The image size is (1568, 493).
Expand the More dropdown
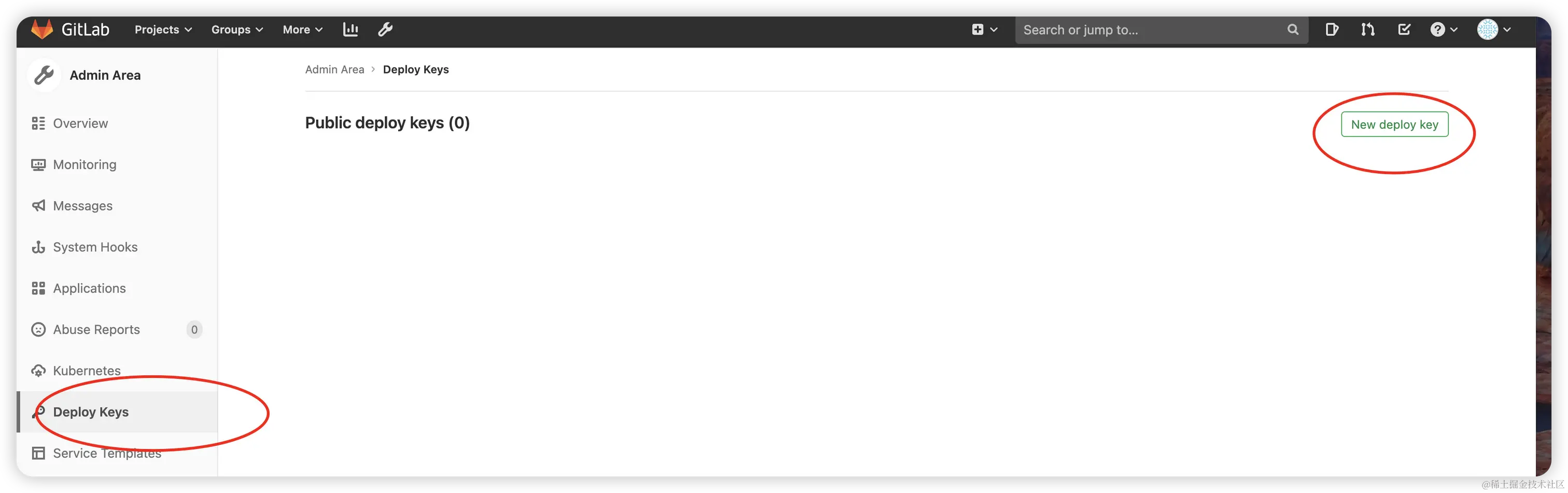coord(302,29)
